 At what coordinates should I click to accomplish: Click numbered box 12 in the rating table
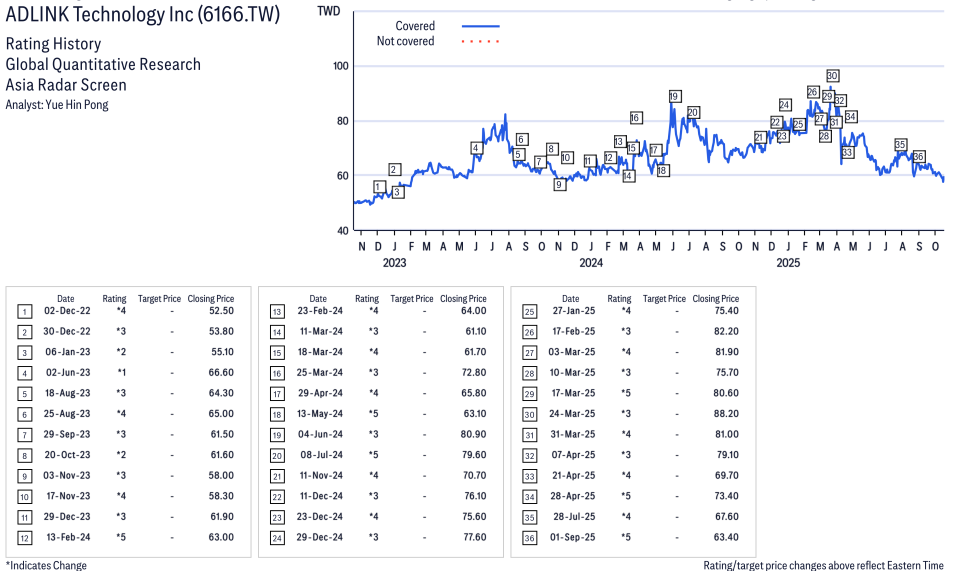tap(25, 537)
